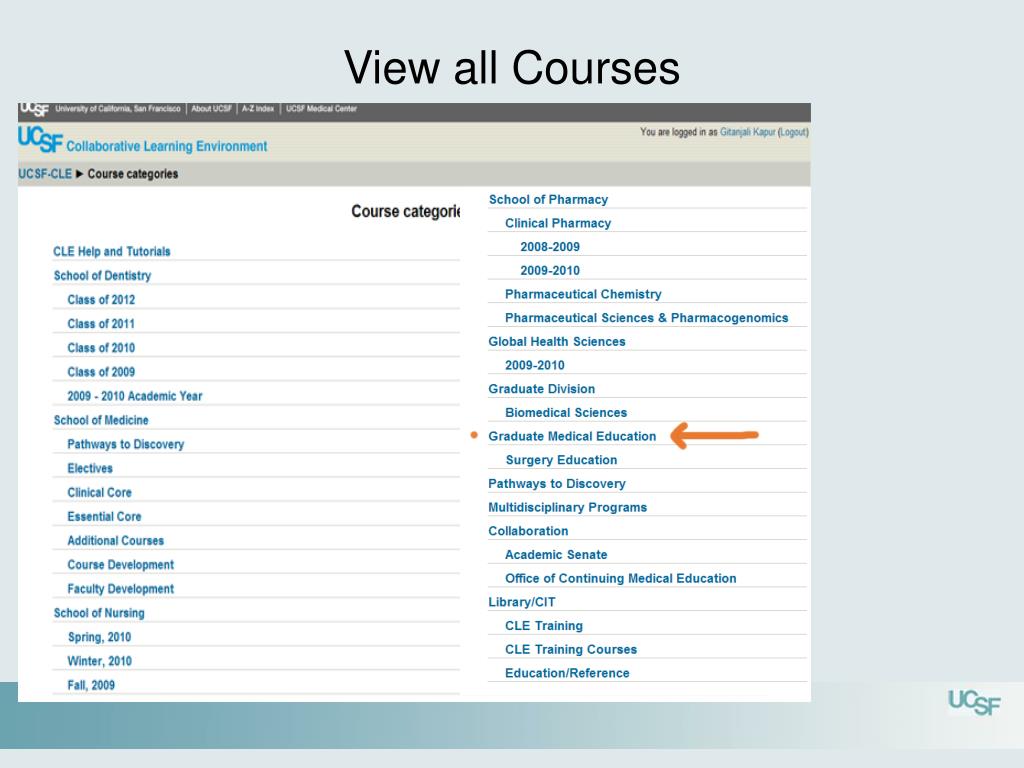Open the Electives category

click(90, 469)
